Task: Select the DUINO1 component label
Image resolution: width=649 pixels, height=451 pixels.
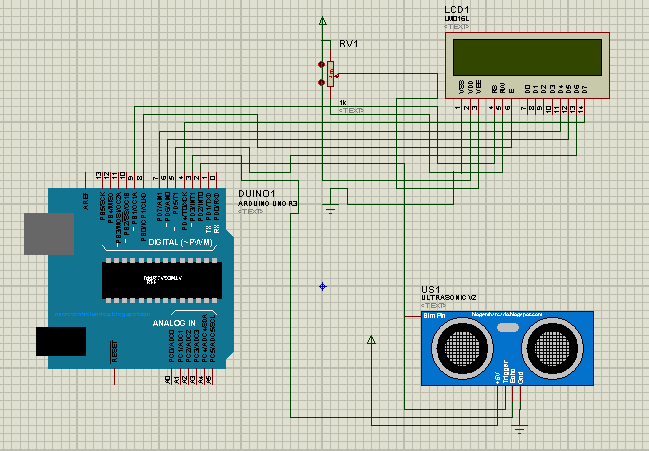Action: (258, 193)
